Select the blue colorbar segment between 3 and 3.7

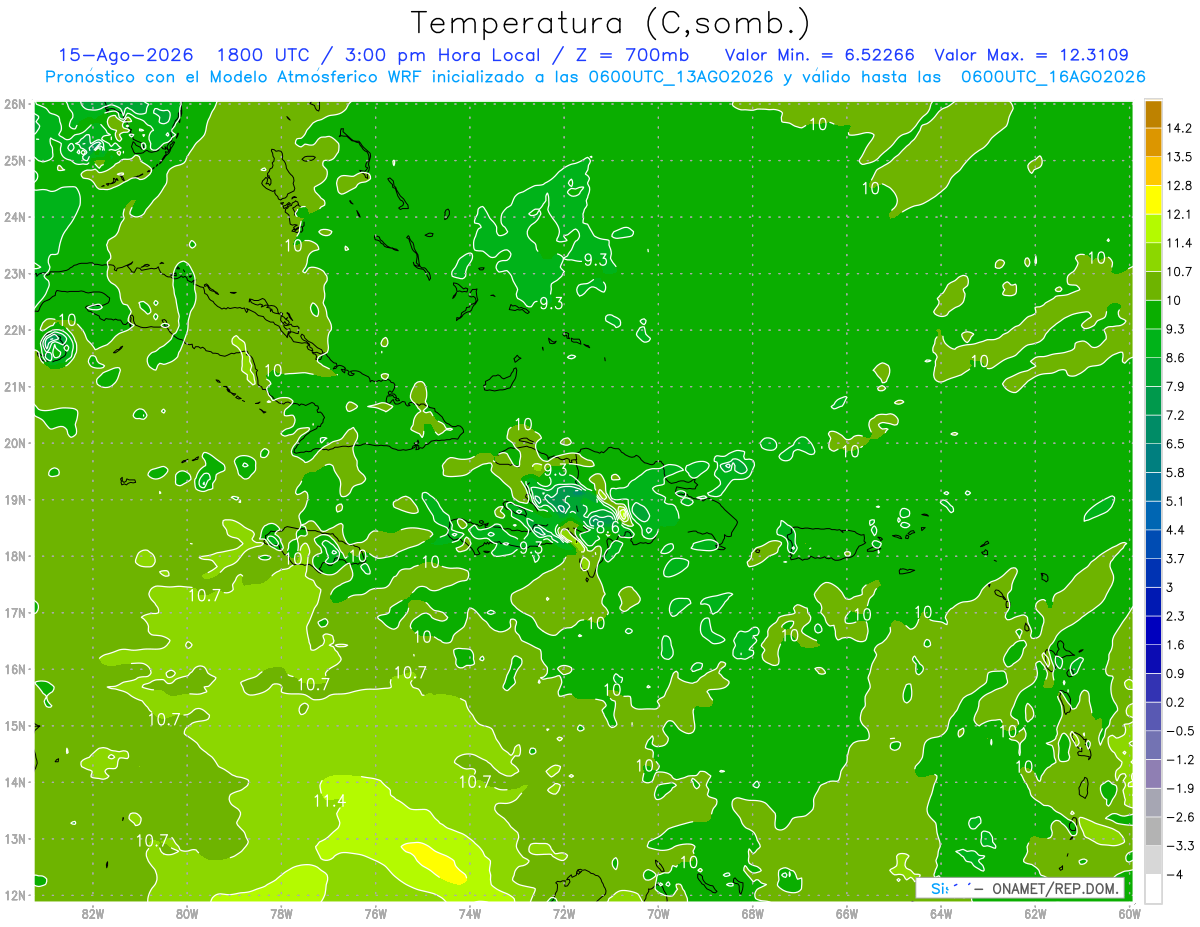click(x=1153, y=572)
